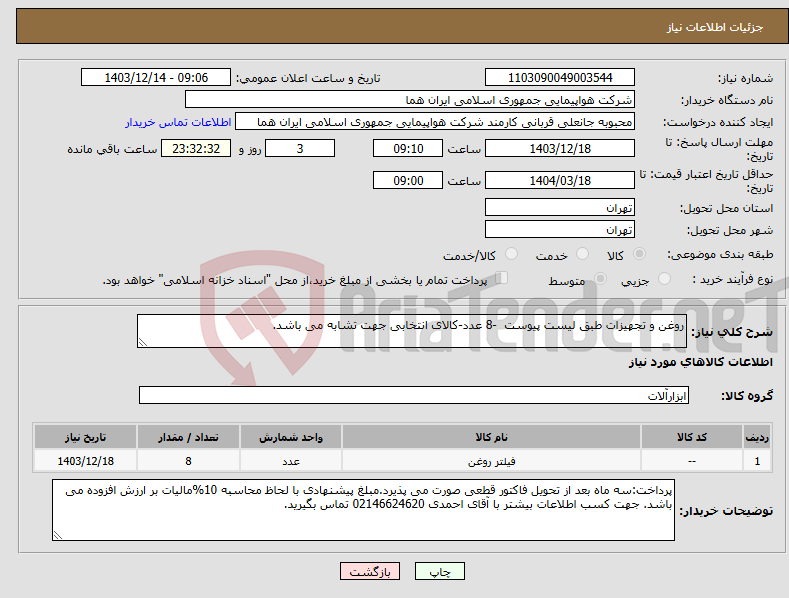Click the delivery city field تهران
Image resolution: width=789 pixels, height=598 pixels.
click(x=560, y=230)
